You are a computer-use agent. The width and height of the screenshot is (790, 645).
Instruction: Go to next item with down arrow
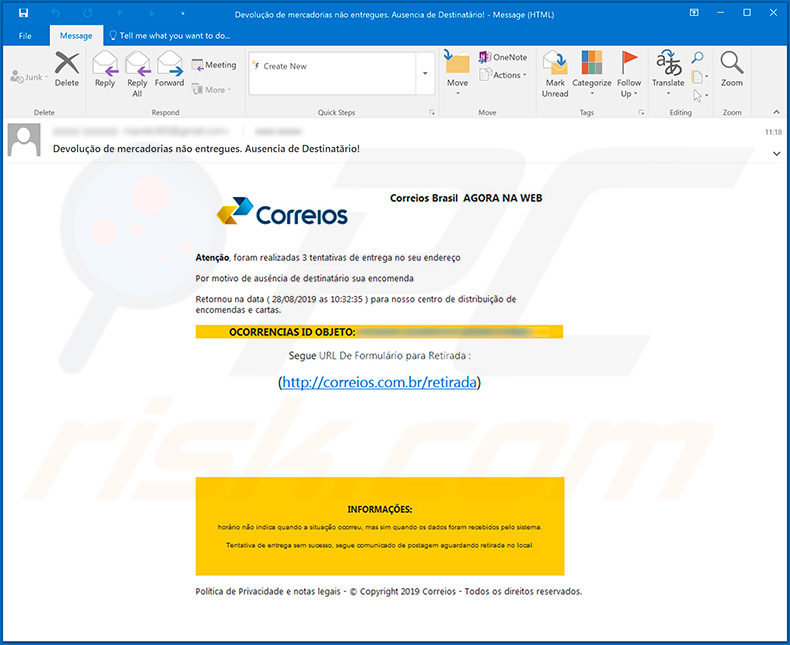(x=151, y=13)
